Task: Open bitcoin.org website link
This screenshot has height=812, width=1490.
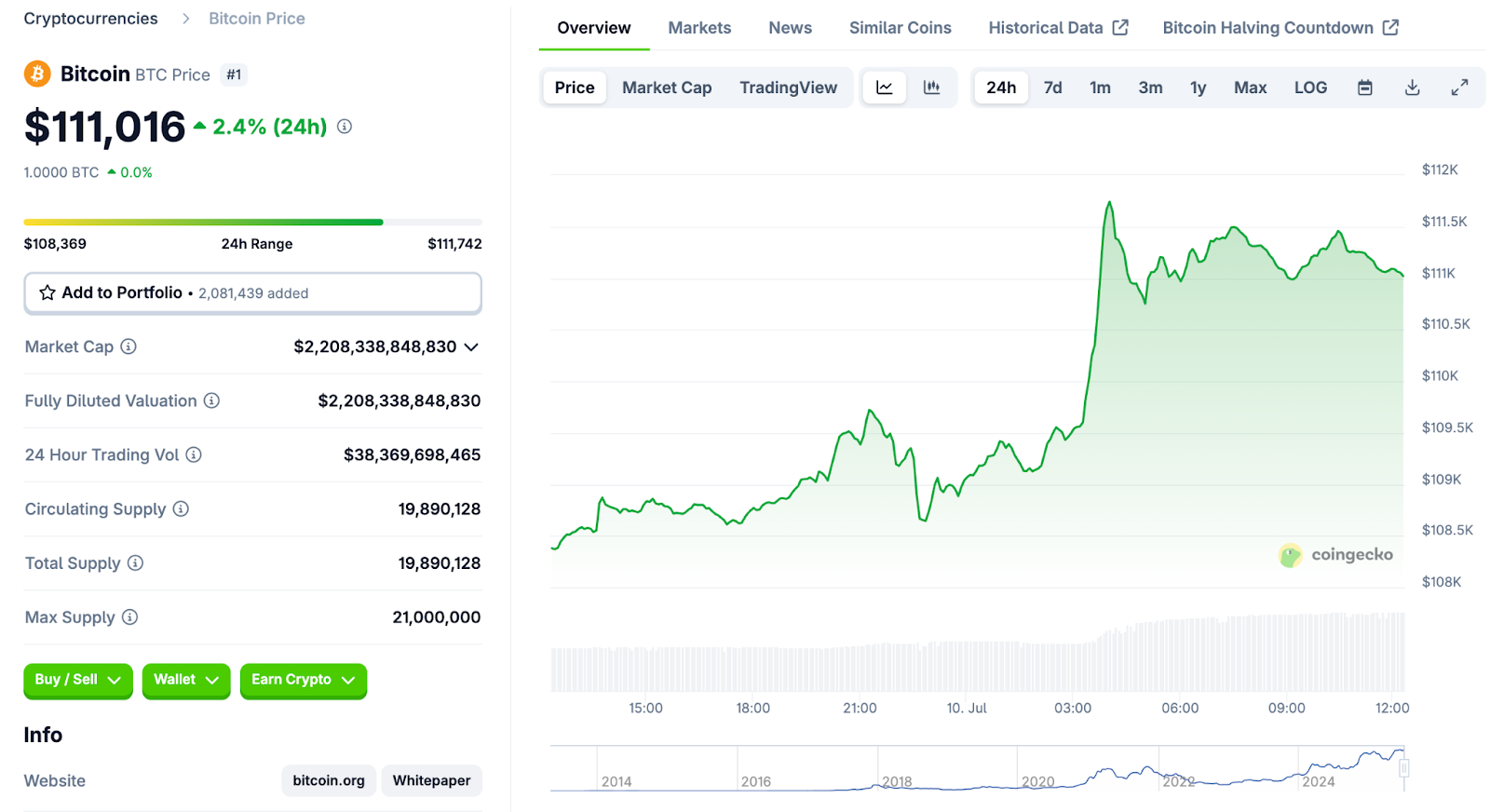Action: pos(329,780)
